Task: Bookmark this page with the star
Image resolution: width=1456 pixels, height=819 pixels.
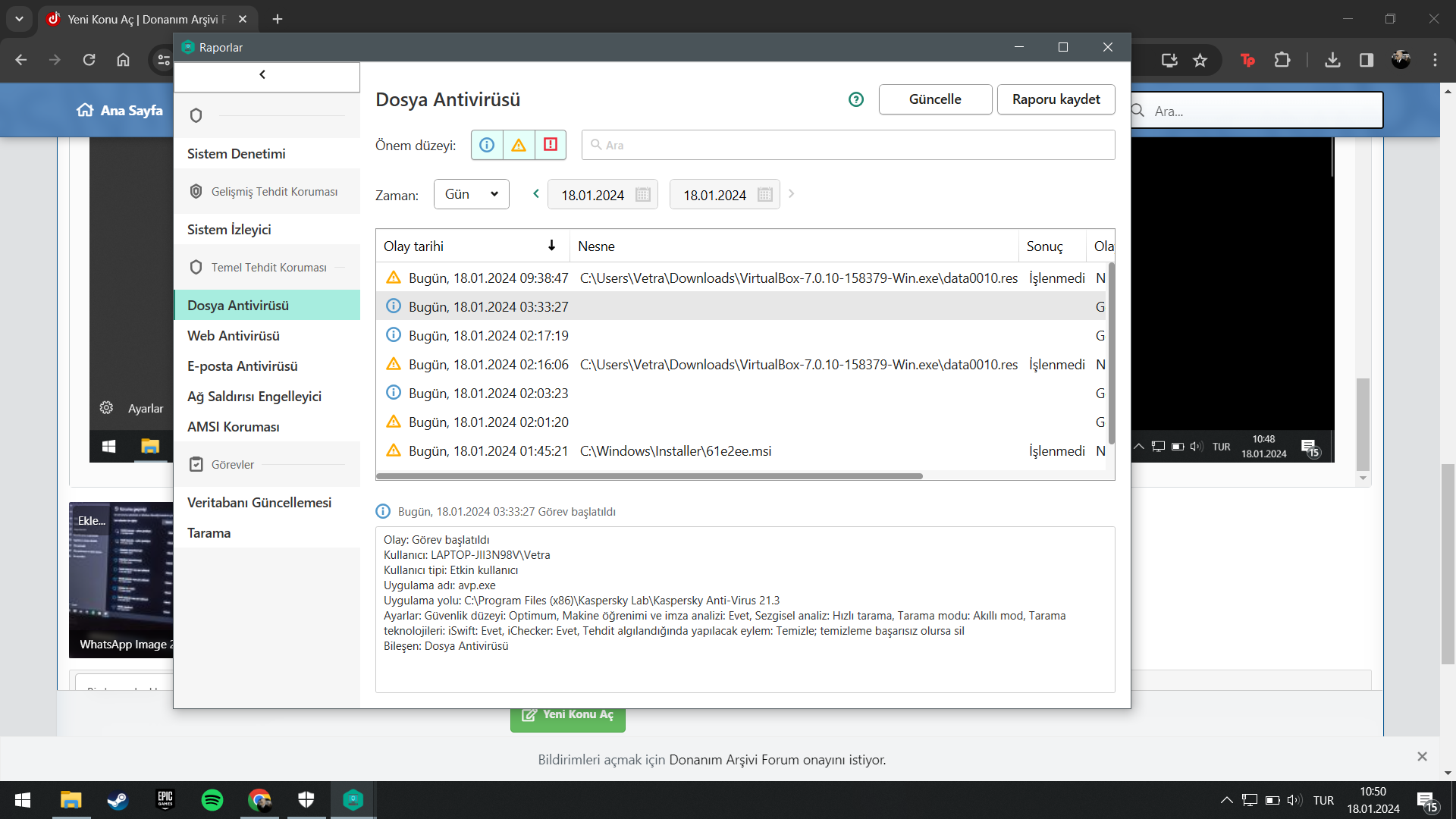Action: coord(1200,60)
